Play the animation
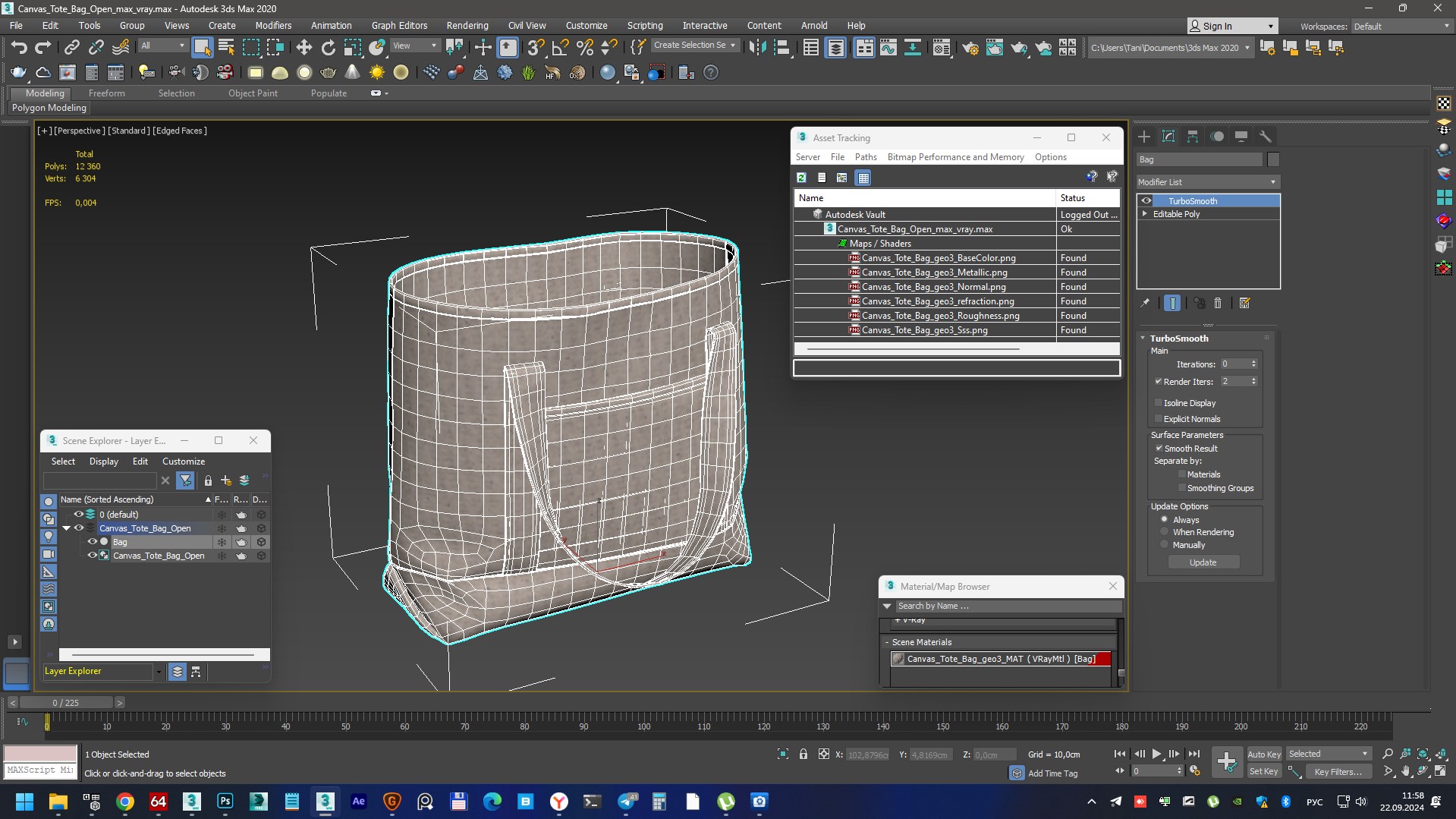The width and height of the screenshot is (1456, 819). 1156,754
